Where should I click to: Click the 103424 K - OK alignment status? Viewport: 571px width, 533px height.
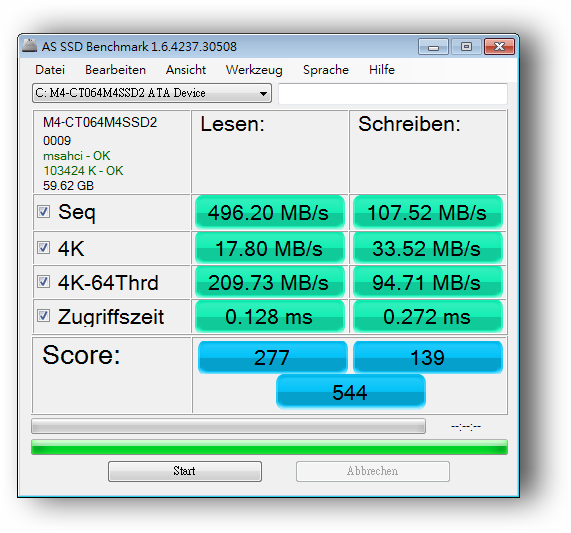pos(83,171)
